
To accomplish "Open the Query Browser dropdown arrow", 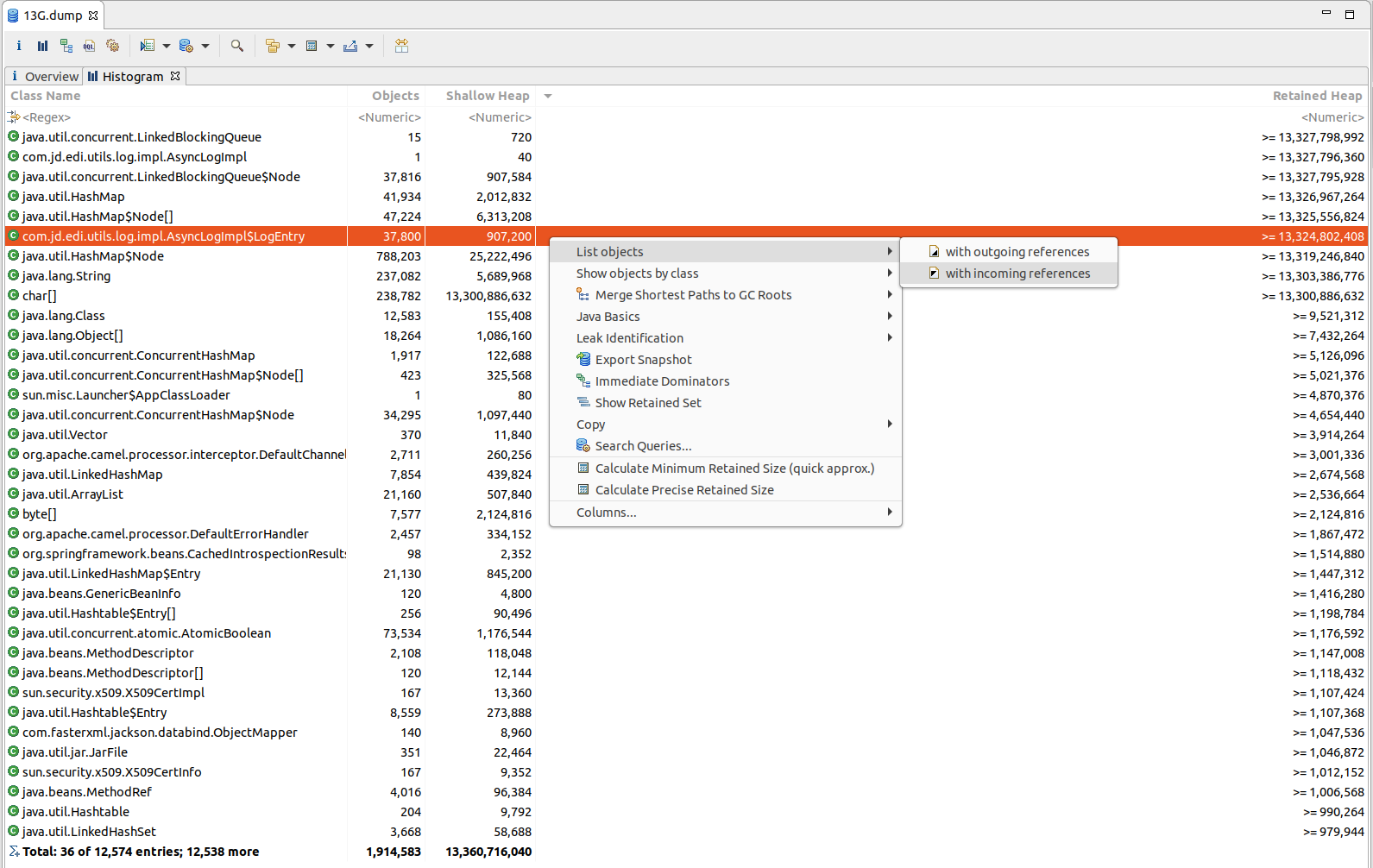I will point(205,46).
